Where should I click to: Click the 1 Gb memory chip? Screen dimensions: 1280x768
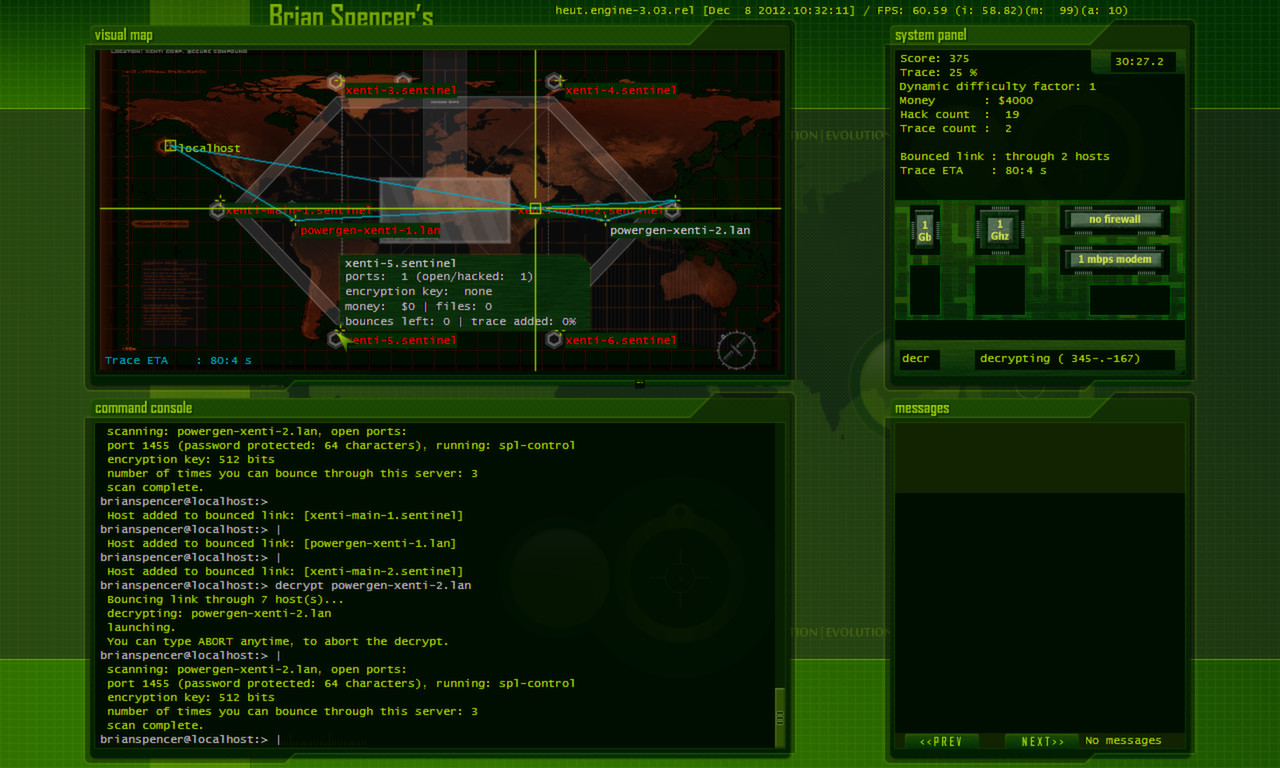point(923,230)
